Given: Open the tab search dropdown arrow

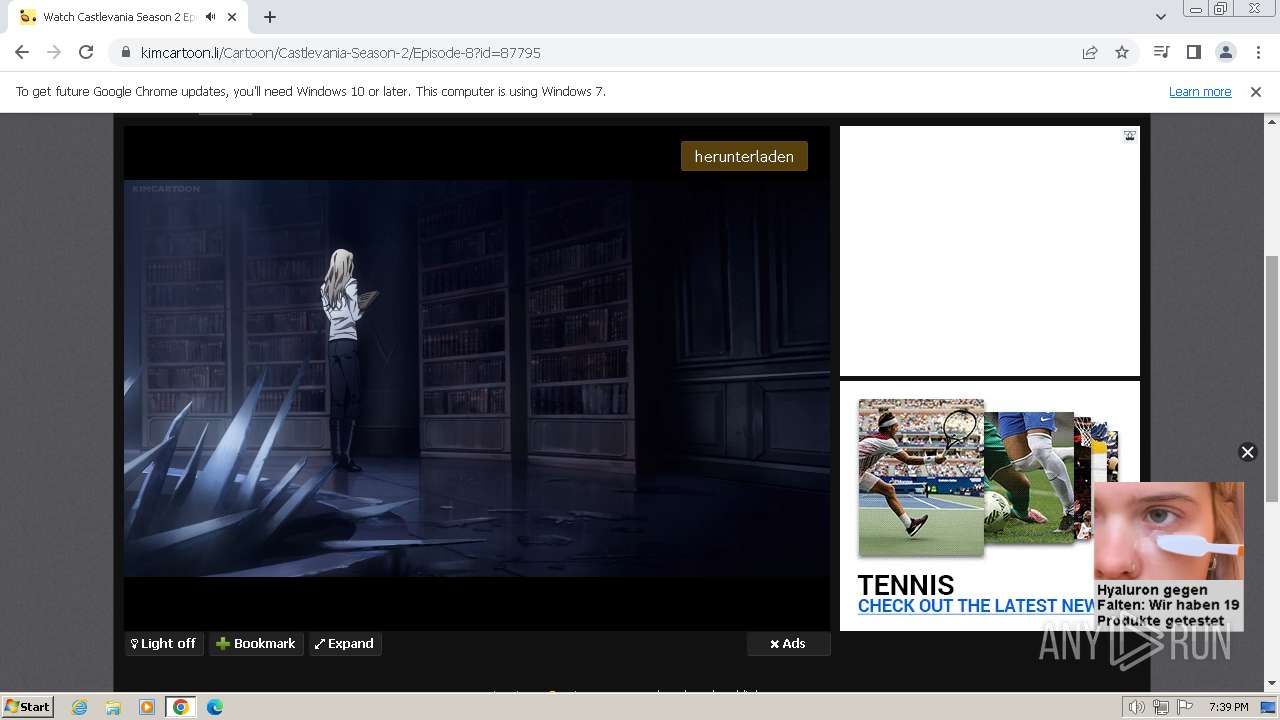Looking at the screenshot, I should click(1160, 17).
